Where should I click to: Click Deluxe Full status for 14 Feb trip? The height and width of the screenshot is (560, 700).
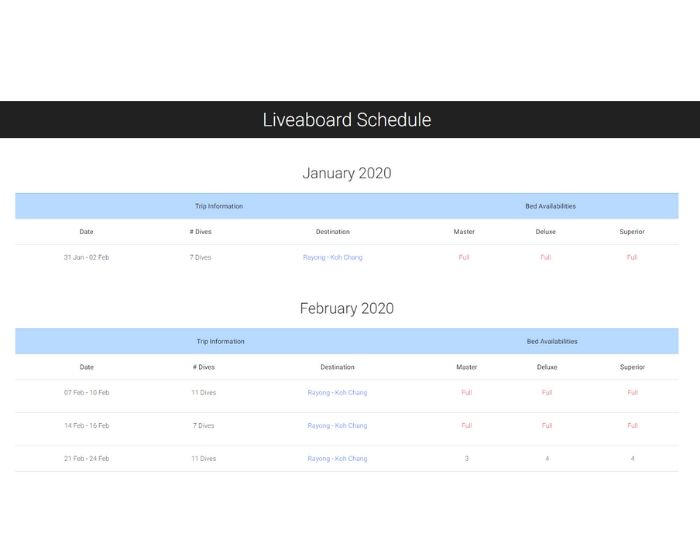[x=547, y=426]
